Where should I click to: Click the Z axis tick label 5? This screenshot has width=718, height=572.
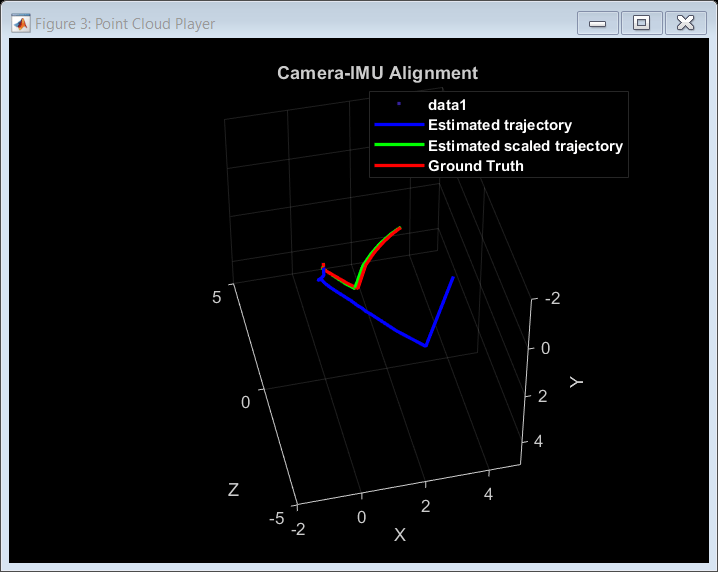217,297
